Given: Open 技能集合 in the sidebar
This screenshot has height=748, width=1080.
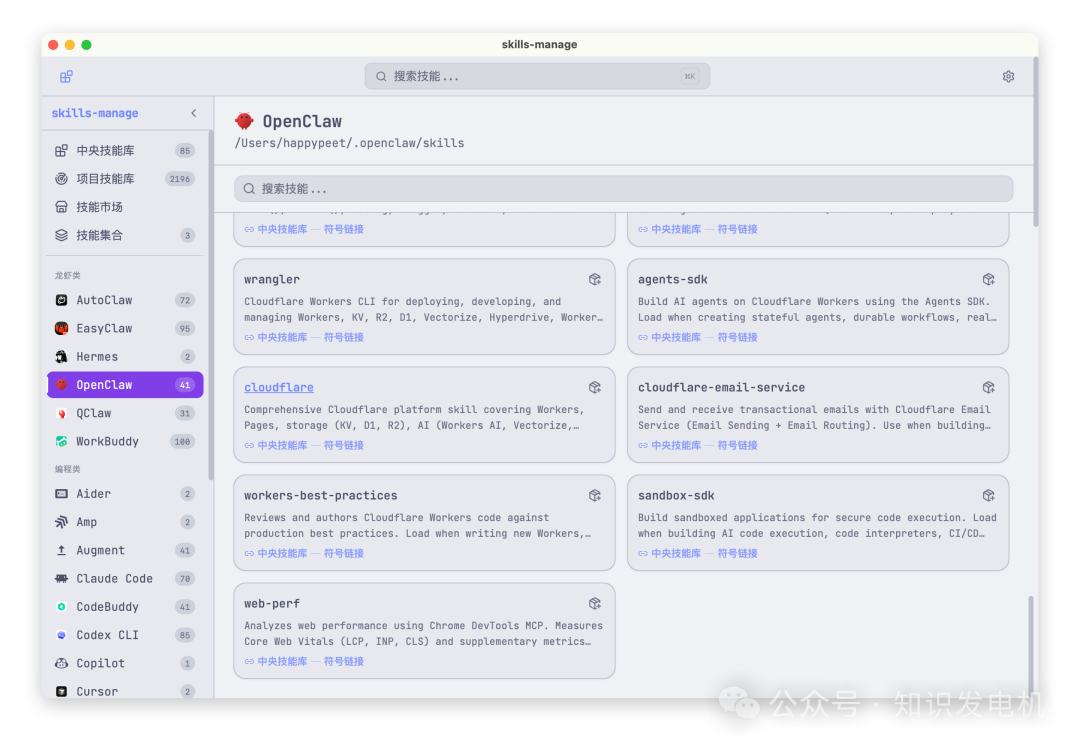Looking at the screenshot, I should [x=125, y=235].
